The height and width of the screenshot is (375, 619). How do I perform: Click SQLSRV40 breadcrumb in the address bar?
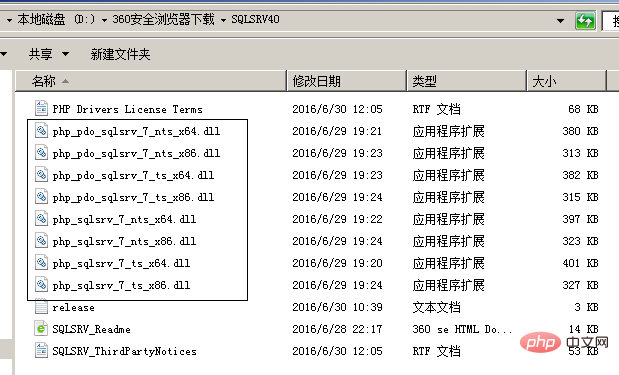[255, 19]
